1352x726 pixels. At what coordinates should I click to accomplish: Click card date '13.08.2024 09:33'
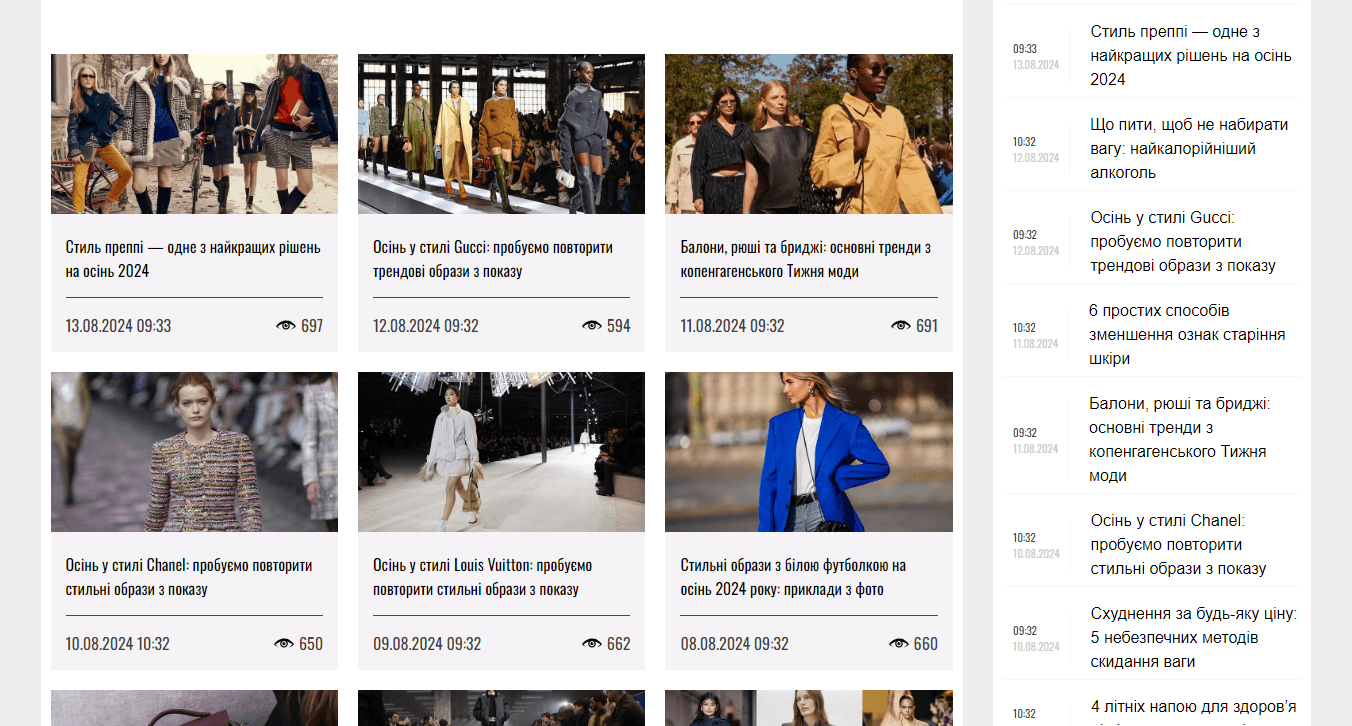[x=119, y=326]
